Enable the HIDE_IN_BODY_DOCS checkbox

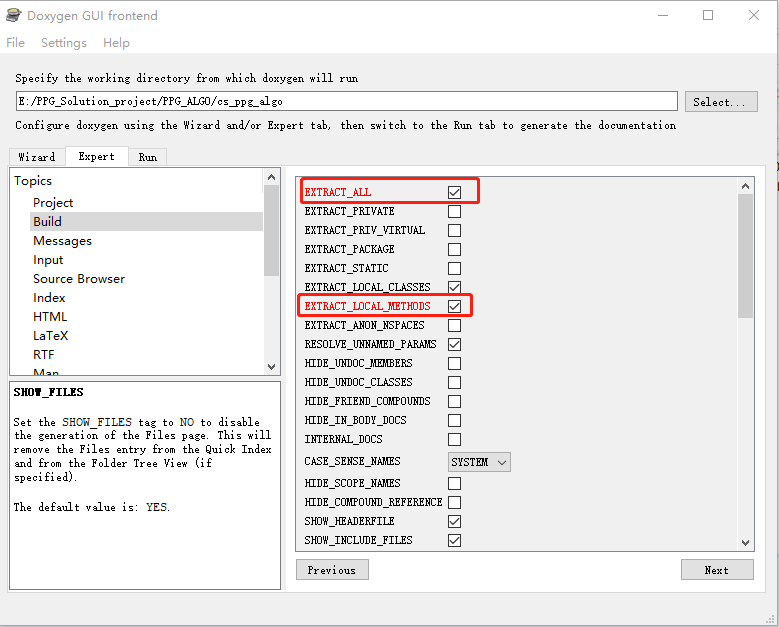pyautogui.click(x=454, y=420)
